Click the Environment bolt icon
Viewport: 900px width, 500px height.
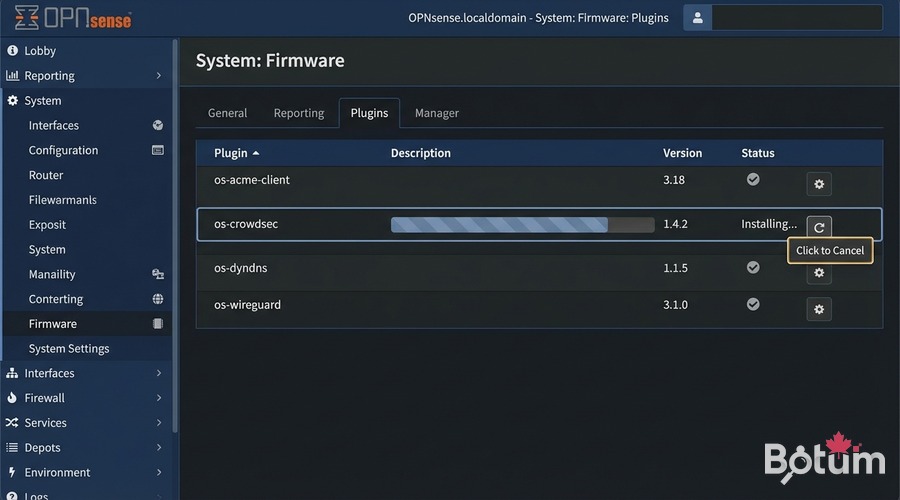point(12,472)
